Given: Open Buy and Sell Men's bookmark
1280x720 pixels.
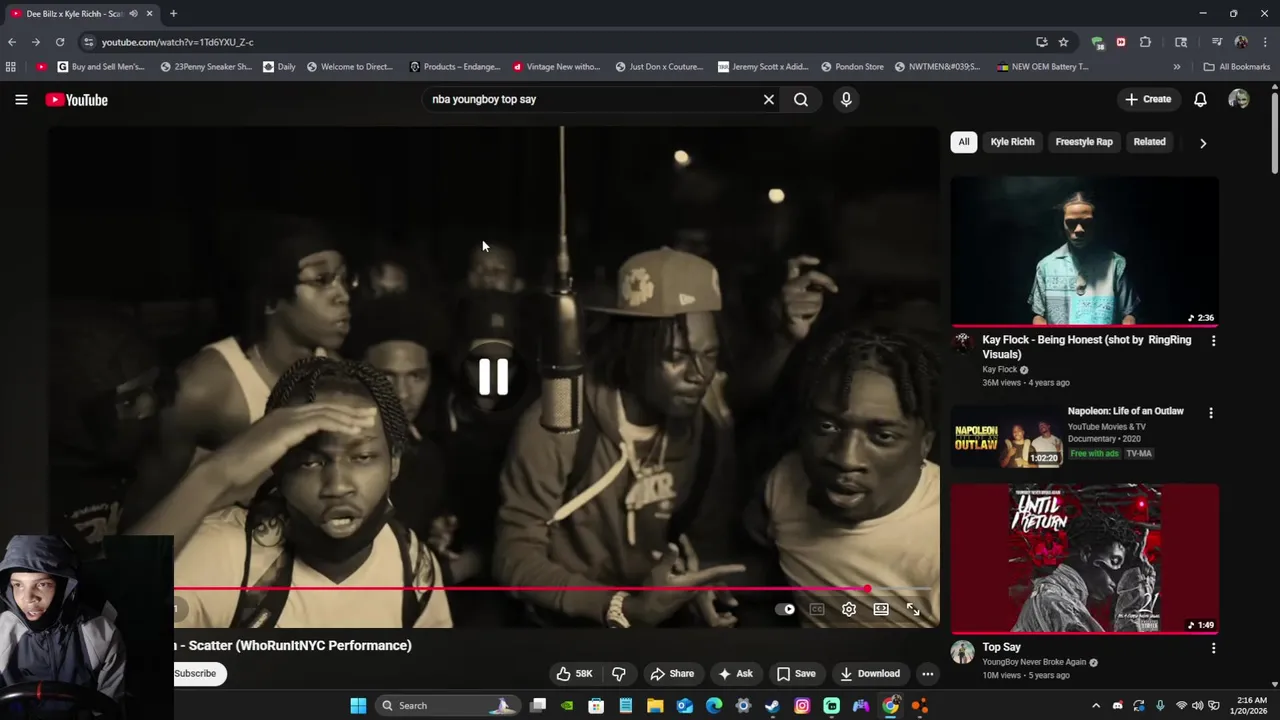Looking at the screenshot, I should (101, 67).
